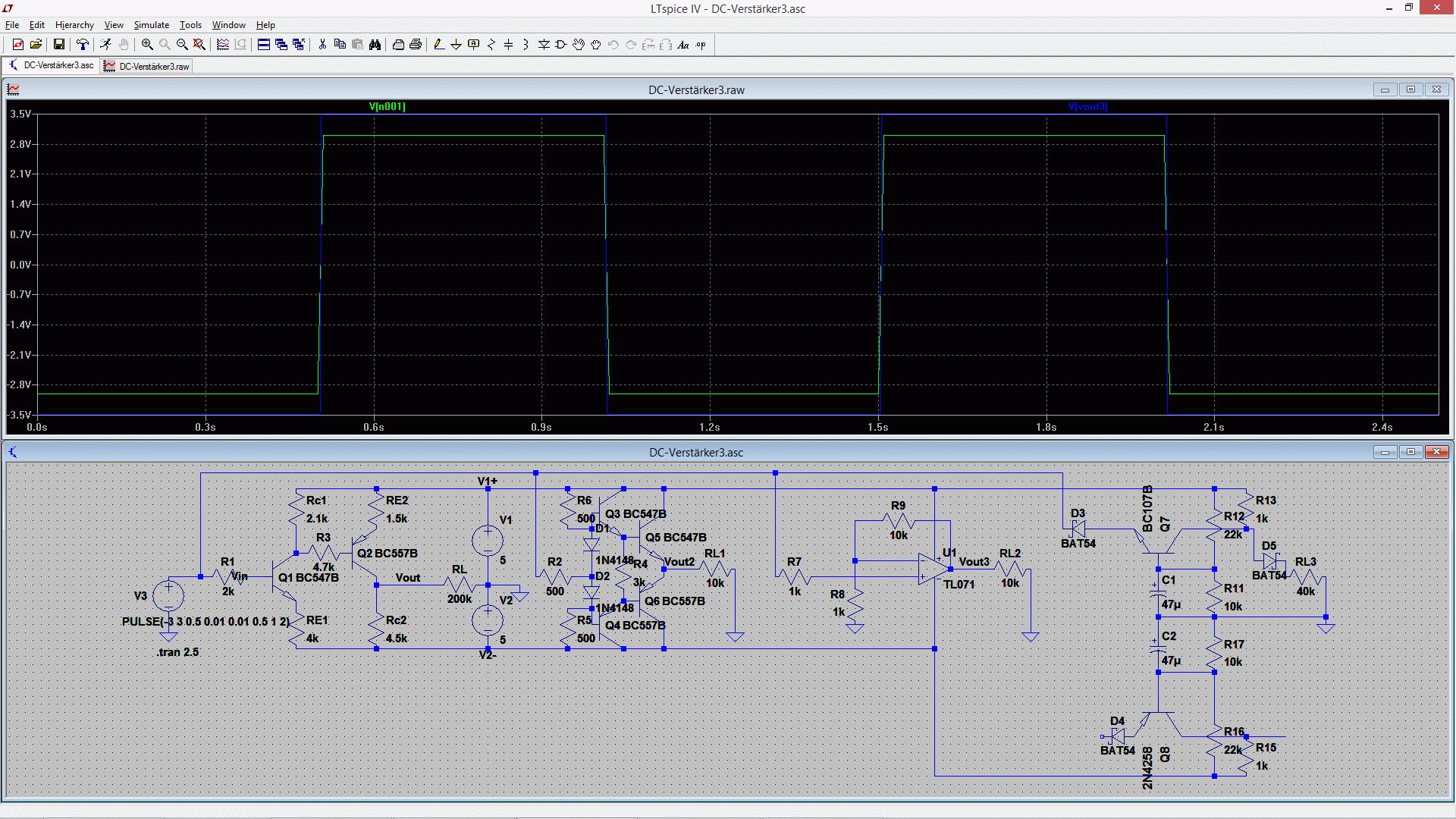The image size is (1456, 819).
Task: Click the V(n001) trace label
Action: point(387,107)
